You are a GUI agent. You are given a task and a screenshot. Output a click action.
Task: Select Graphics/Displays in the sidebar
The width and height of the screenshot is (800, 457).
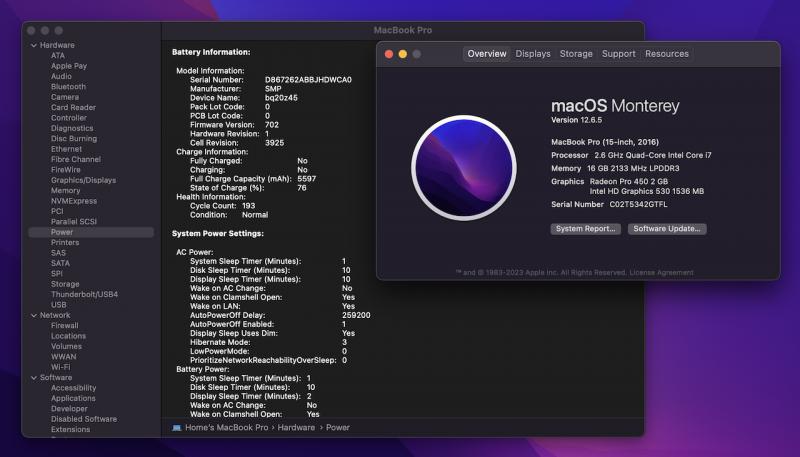(83, 181)
